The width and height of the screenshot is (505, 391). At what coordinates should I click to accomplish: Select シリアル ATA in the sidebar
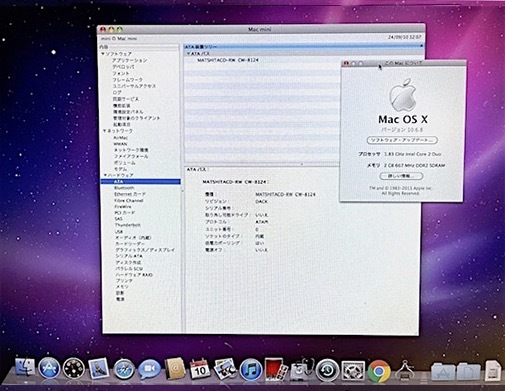(129, 256)
